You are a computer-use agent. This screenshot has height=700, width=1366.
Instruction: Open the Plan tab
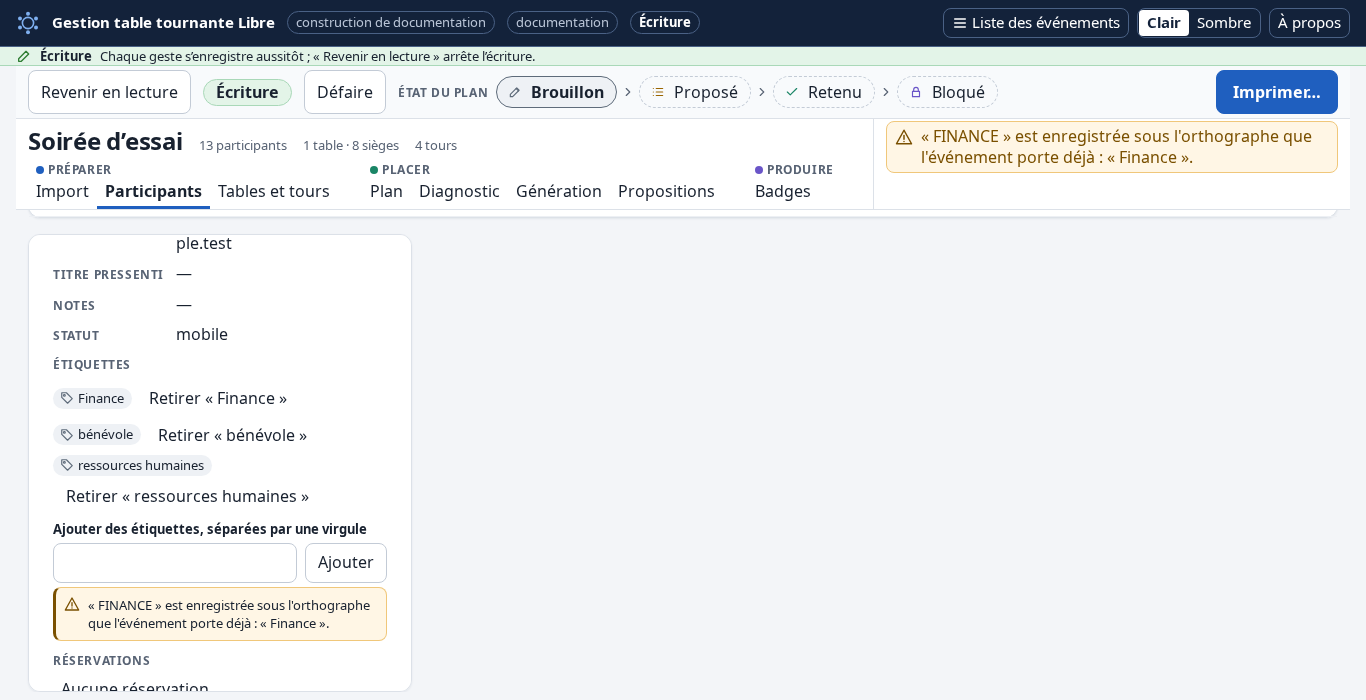coord(386,191)
